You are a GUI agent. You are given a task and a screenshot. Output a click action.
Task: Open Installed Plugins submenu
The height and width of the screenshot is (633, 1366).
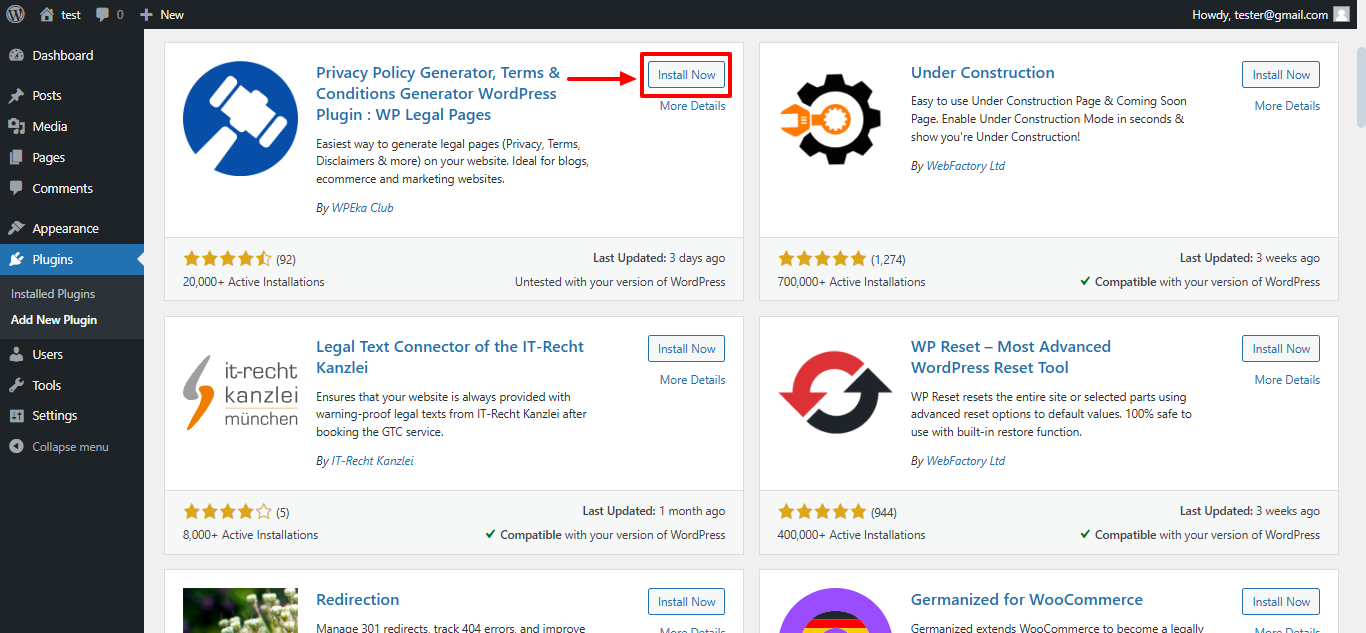click(x=53, y=294)
